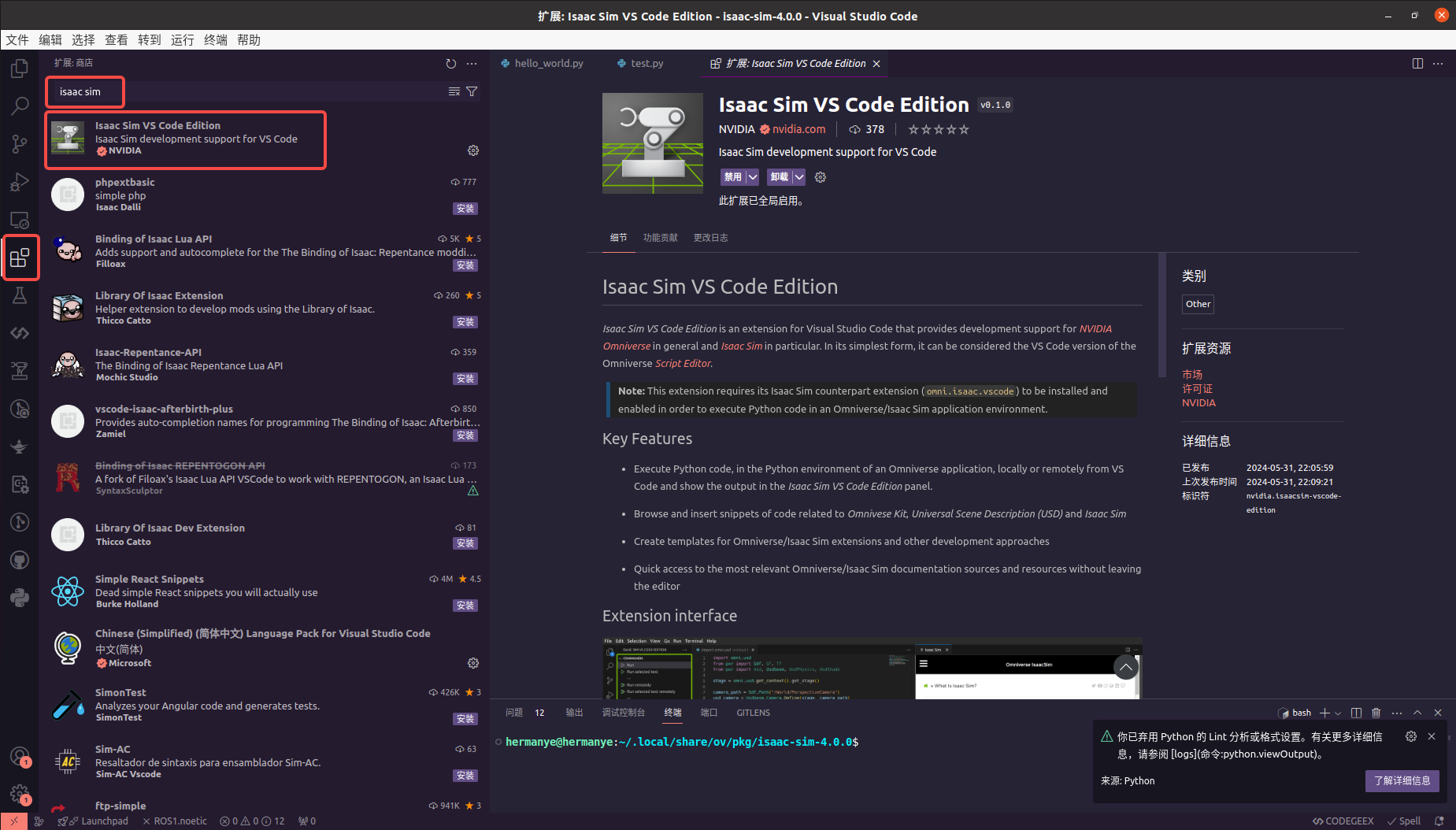Expand the Disable button dropdown arrow
This screenshot has height=830, width=1456.
point(753,177)
